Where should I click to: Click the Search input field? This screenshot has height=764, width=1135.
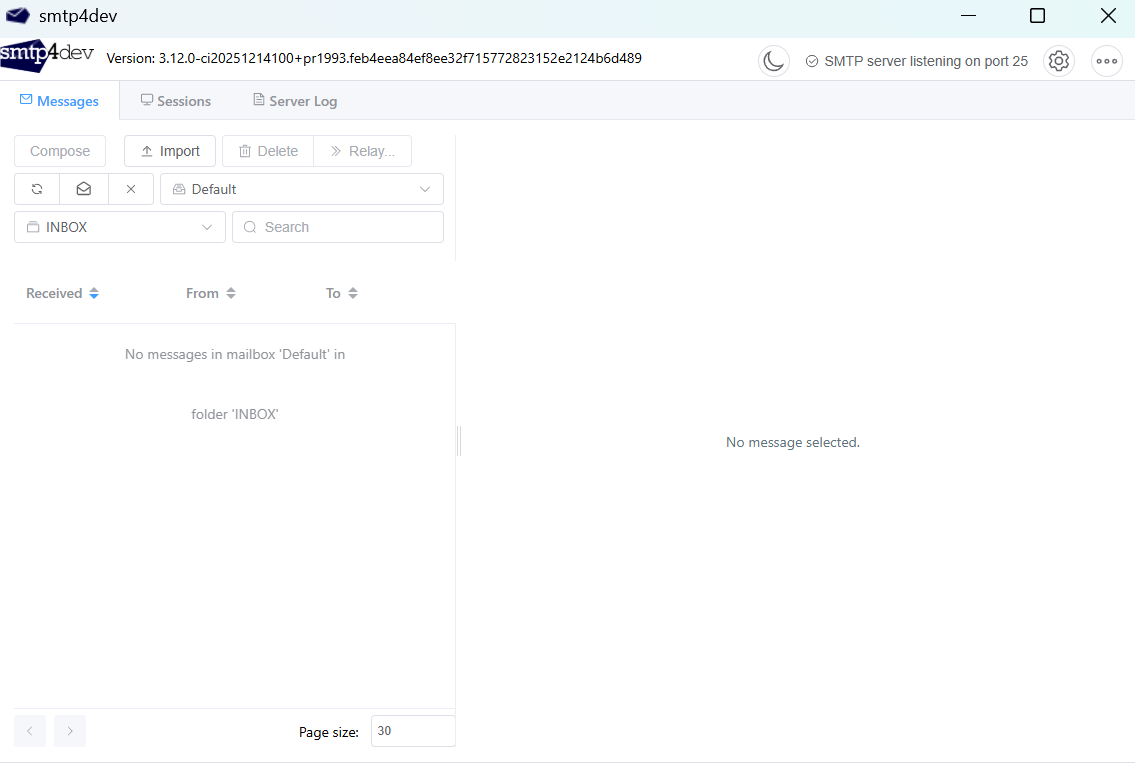[338, 227]
